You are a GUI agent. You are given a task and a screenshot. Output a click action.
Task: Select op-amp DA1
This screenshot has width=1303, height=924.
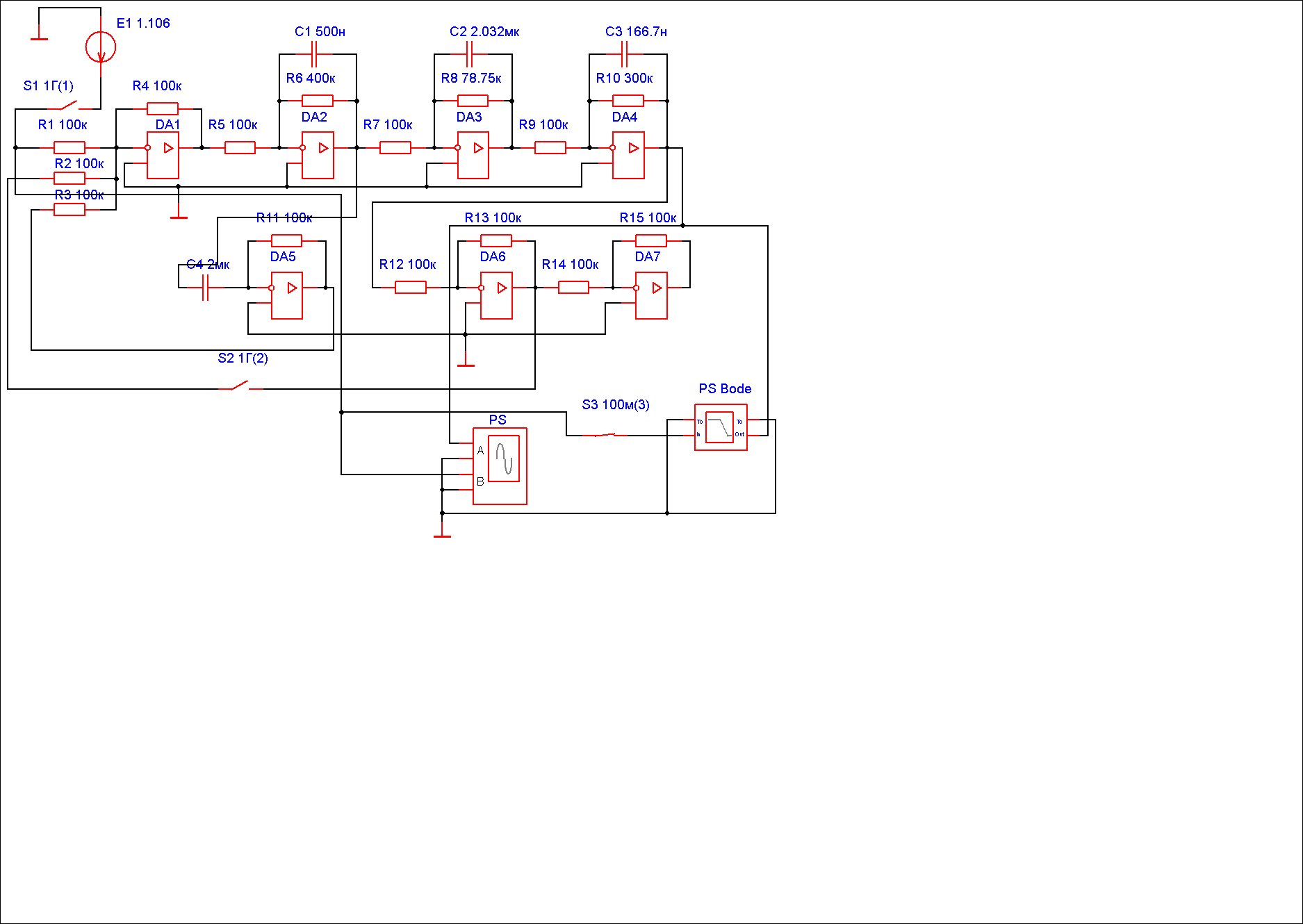pyautogui.click(x=163, y=156)
